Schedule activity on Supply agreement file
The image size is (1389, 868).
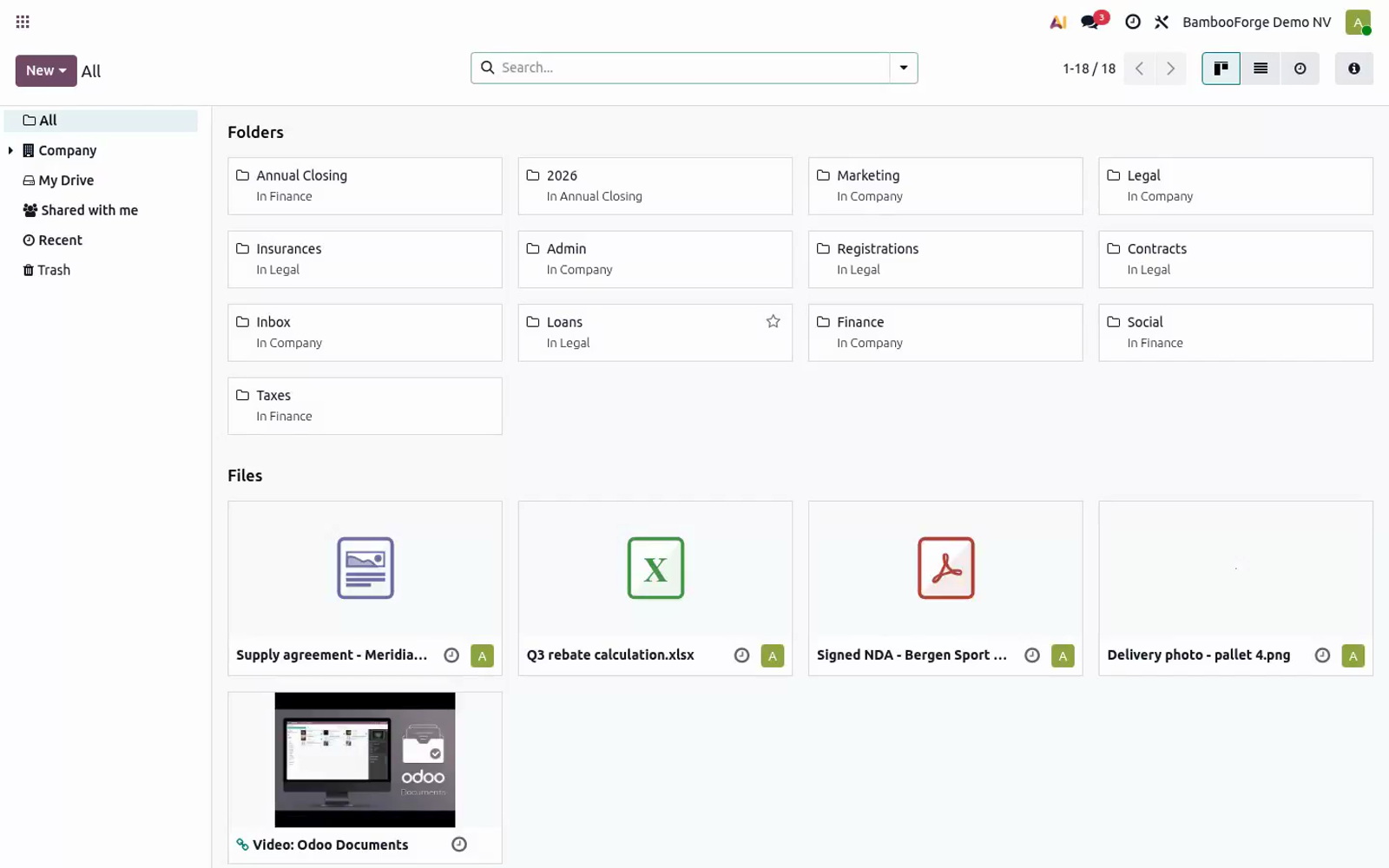(x=451, y=655)
